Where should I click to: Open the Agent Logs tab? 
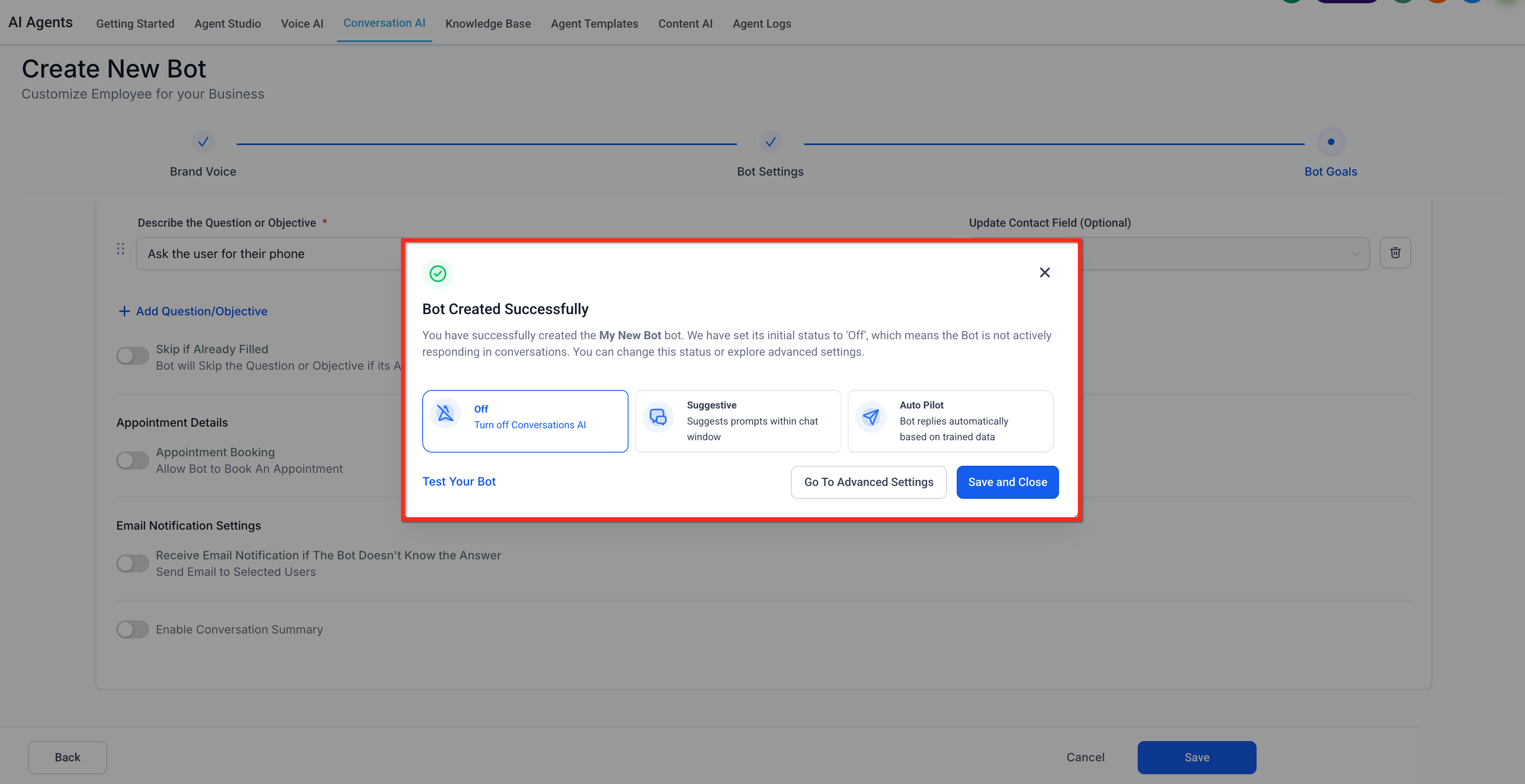[x=761, y=23]
